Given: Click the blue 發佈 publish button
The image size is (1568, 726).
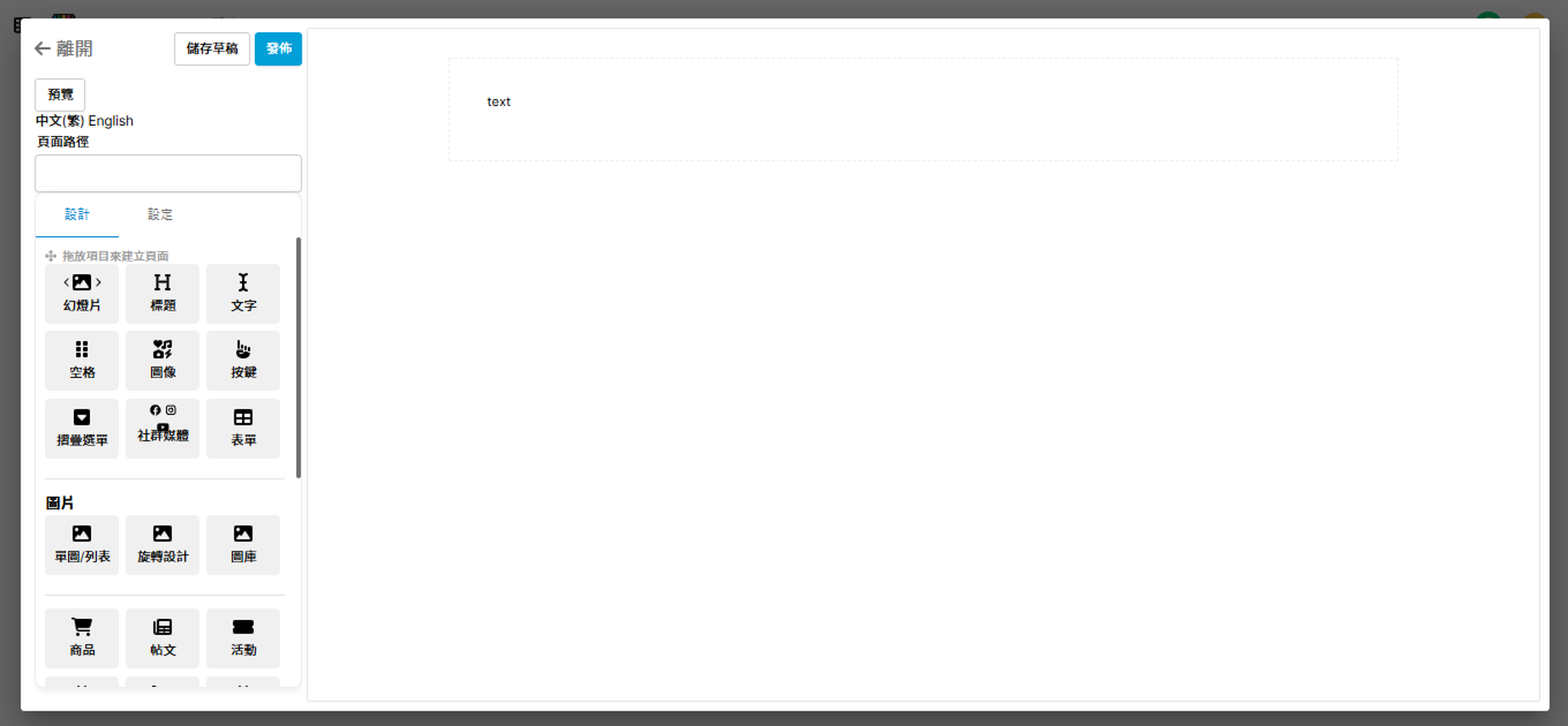Looking at the screenshot, I should tap(279, 48).
